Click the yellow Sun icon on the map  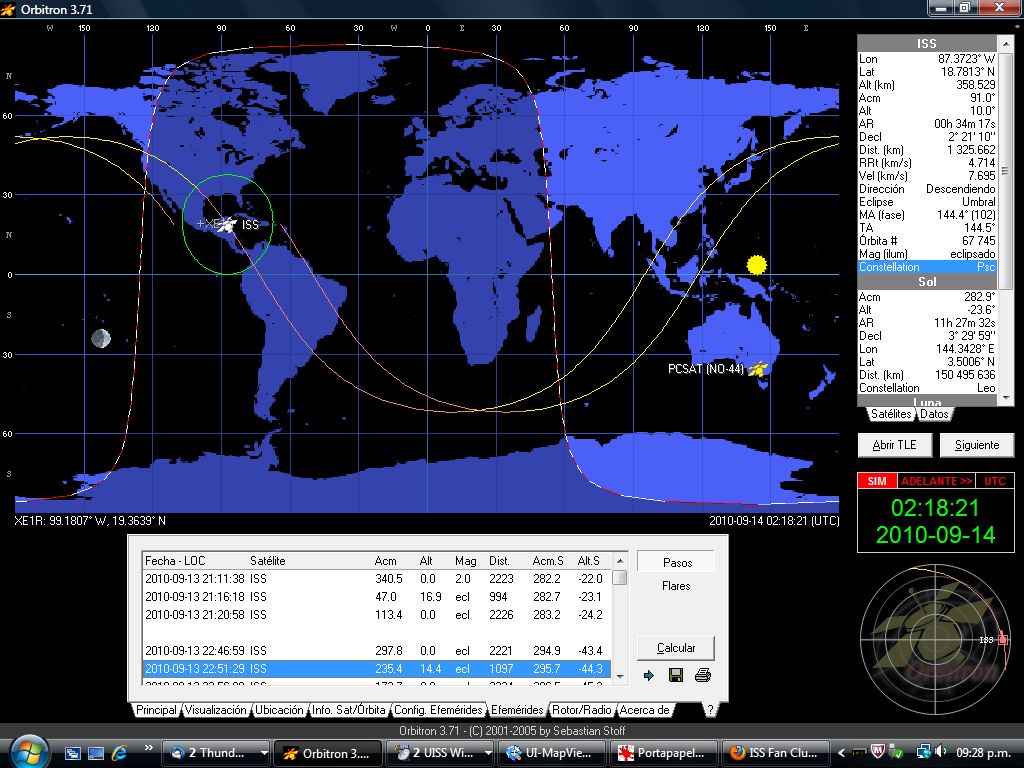pos(756,264)
